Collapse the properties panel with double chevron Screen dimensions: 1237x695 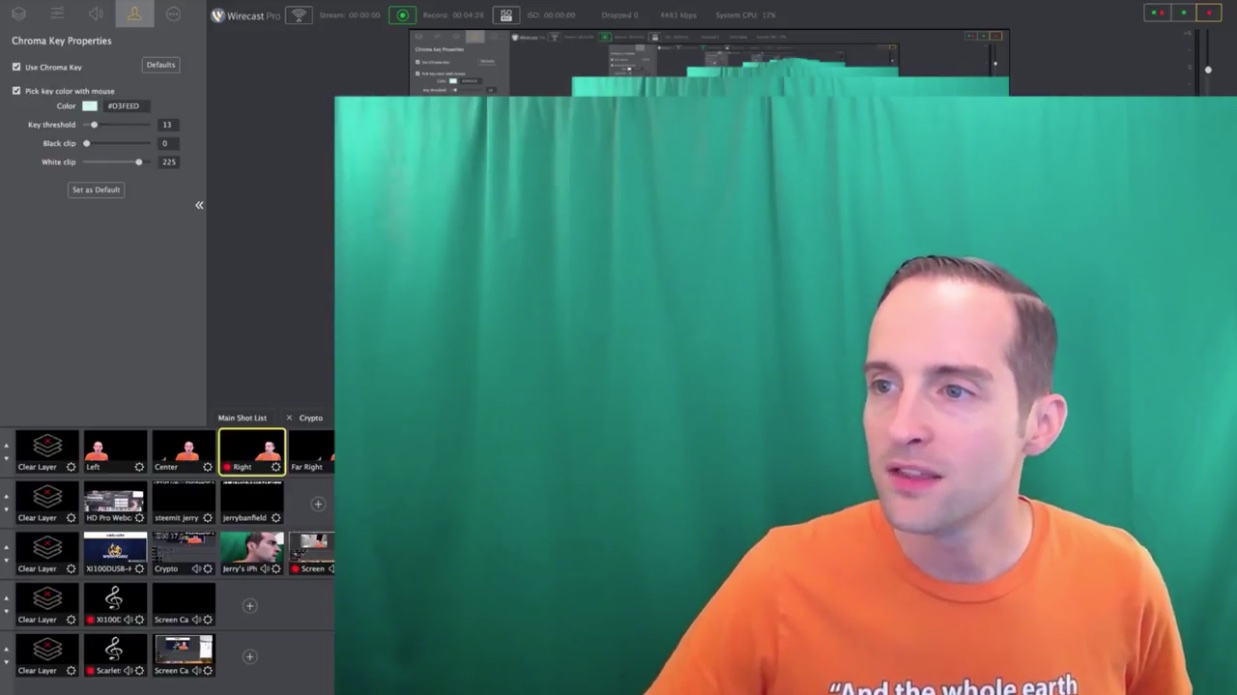[199, 205]
